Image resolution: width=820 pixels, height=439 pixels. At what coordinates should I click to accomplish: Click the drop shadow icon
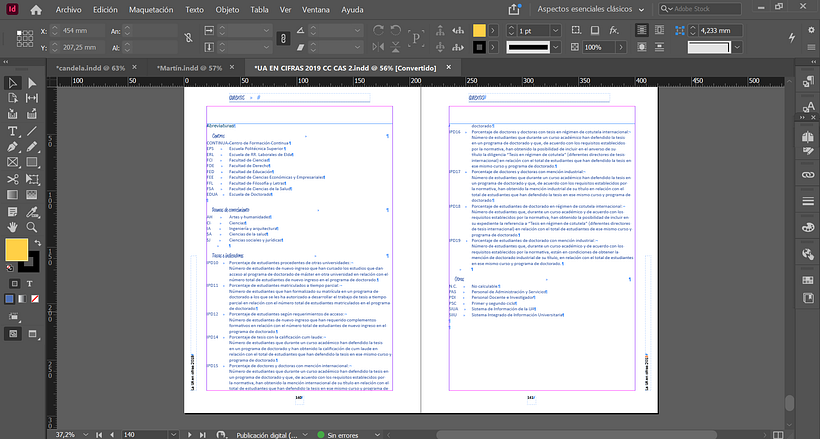pos(595,30)
